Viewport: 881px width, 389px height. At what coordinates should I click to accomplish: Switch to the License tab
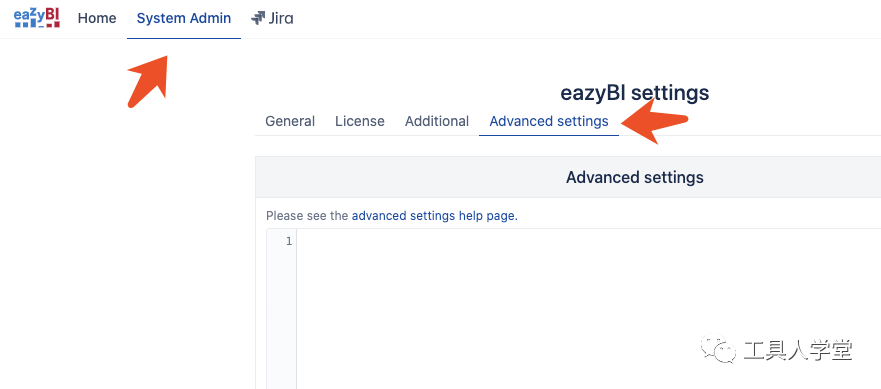point(360,121)
